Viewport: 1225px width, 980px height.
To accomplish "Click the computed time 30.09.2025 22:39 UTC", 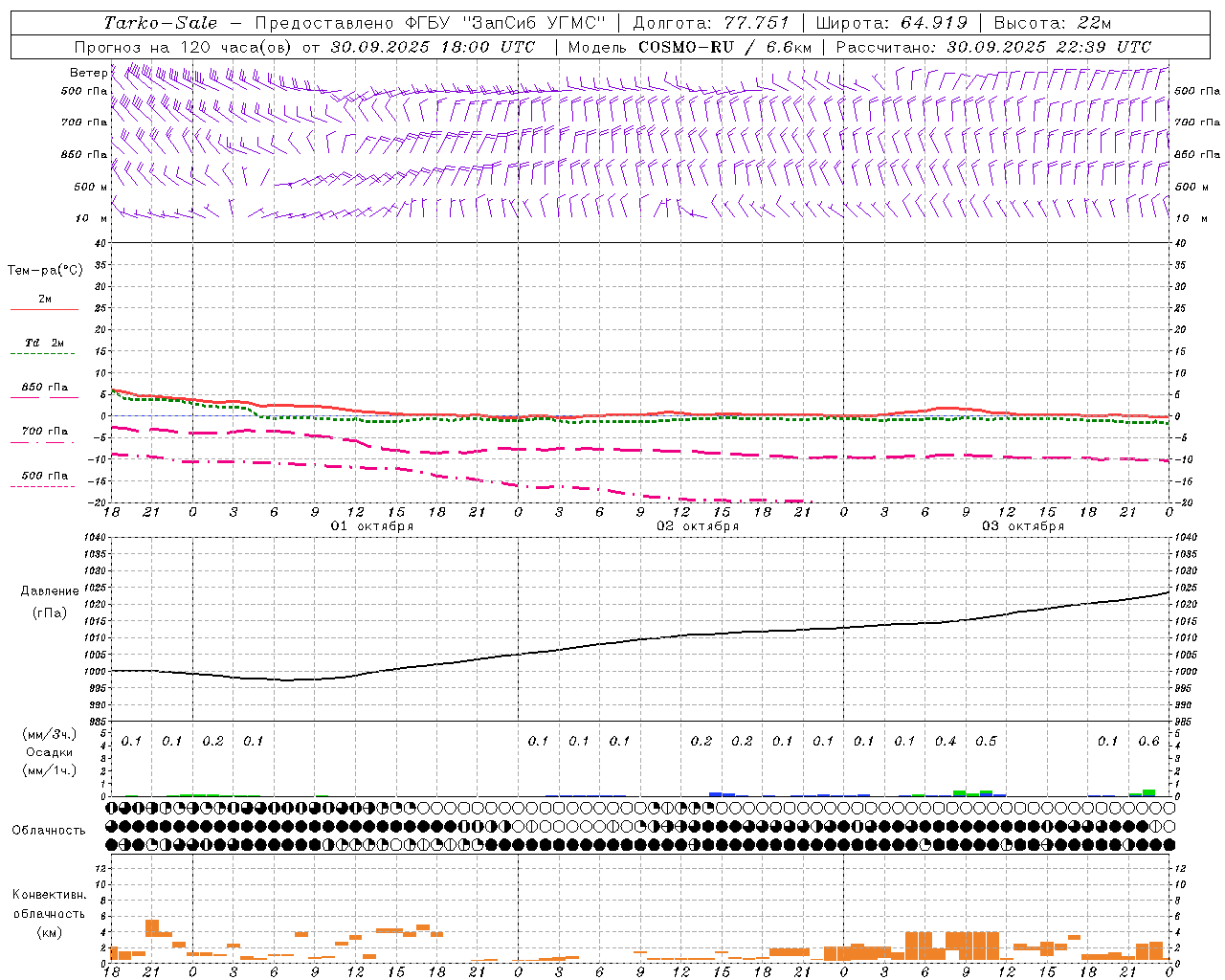I will (x=1049, y=47).
